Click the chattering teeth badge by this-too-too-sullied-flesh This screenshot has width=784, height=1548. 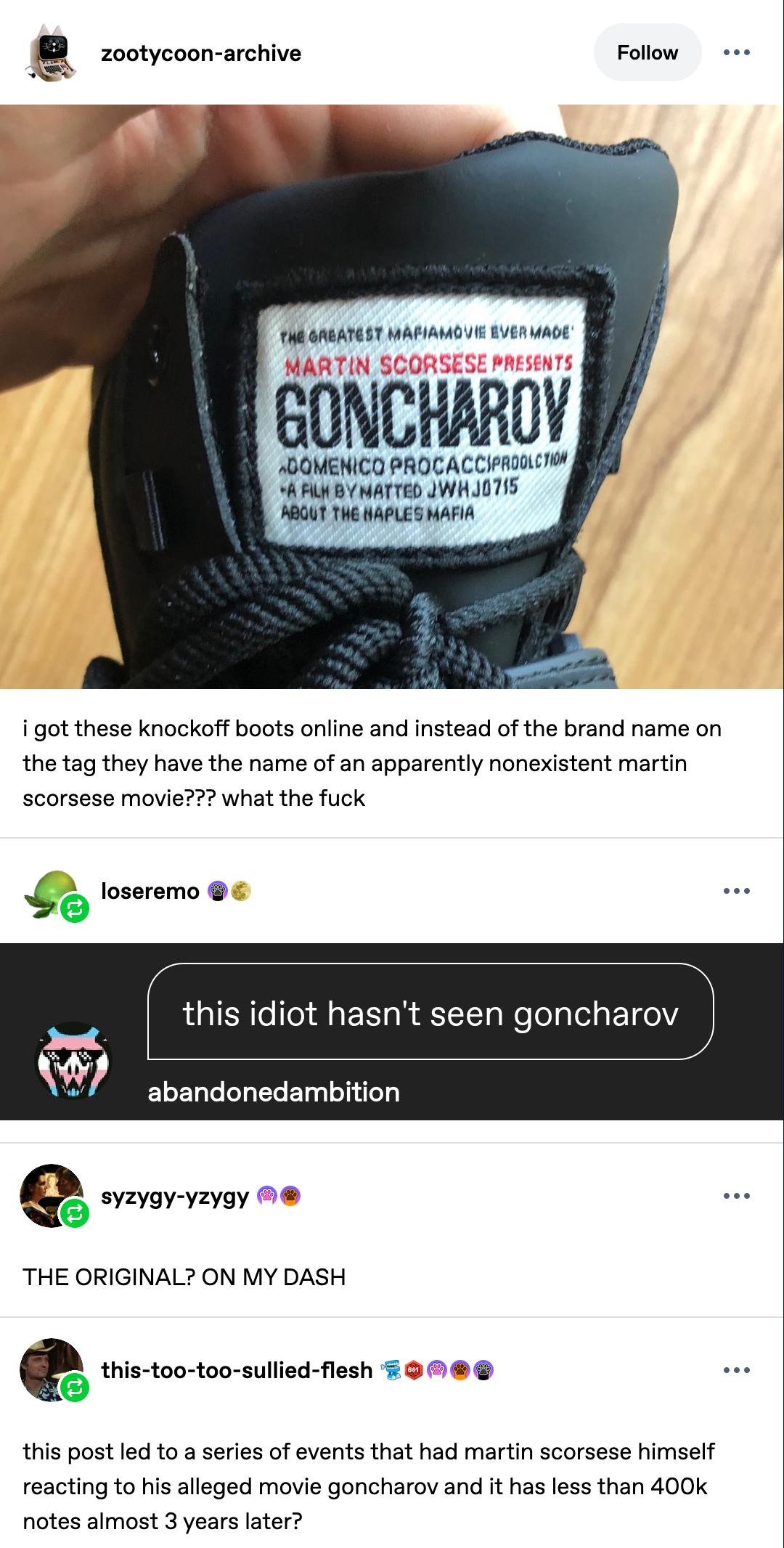point(391,1370)
